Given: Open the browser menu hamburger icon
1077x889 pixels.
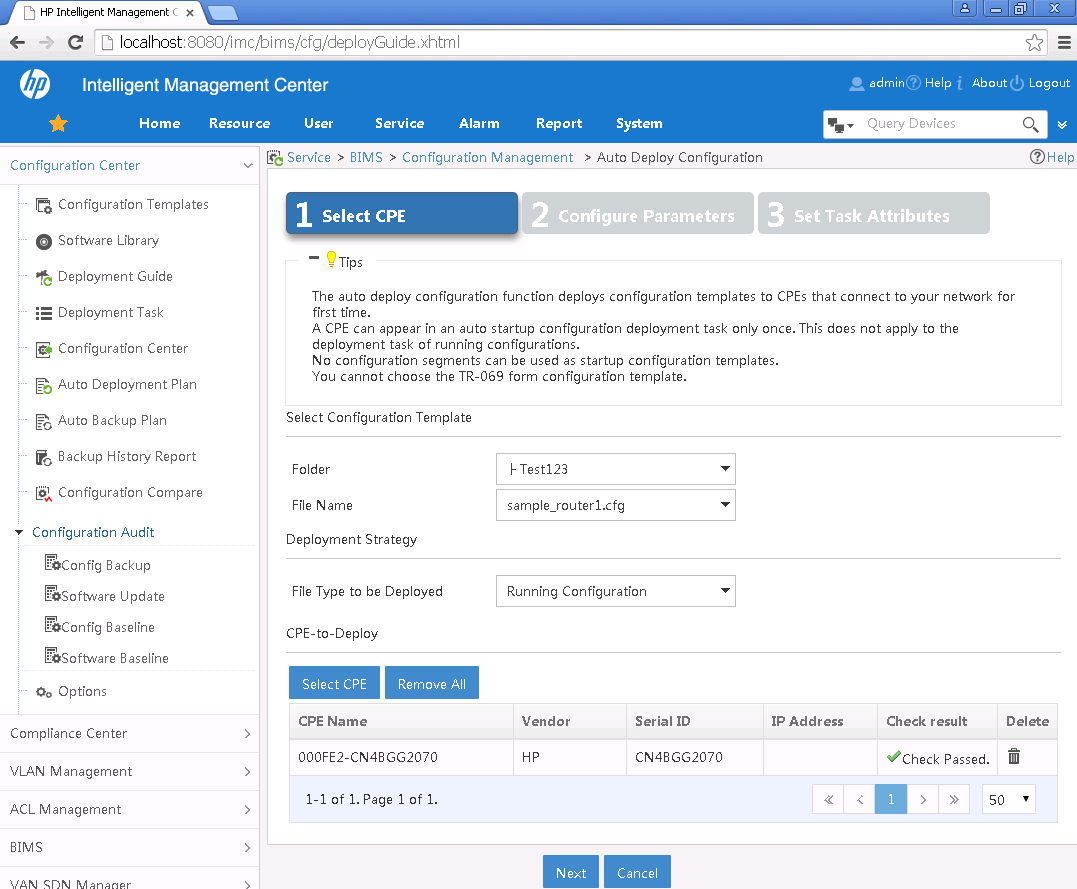Looking at the screenshot, I should click(x=1064, y=43).
